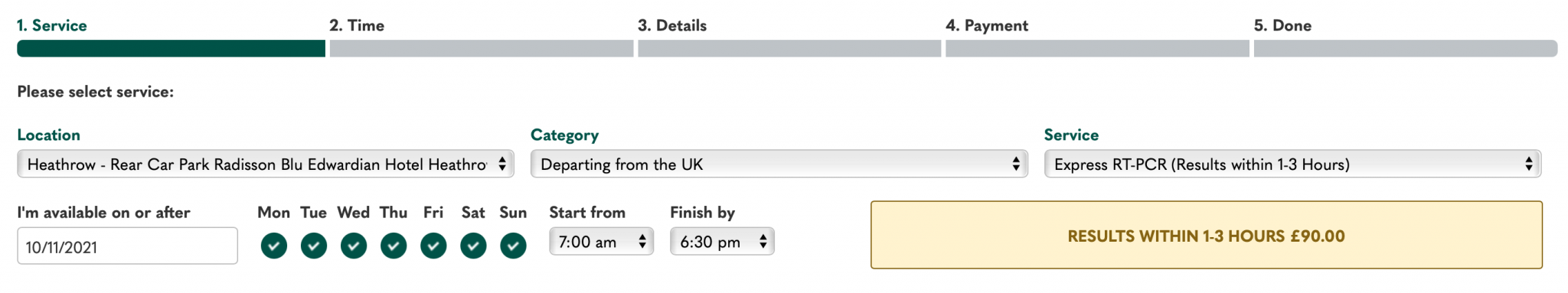Expand the Start from time selector
Screen dimensions: 1568x293
(x=601, y=242)
